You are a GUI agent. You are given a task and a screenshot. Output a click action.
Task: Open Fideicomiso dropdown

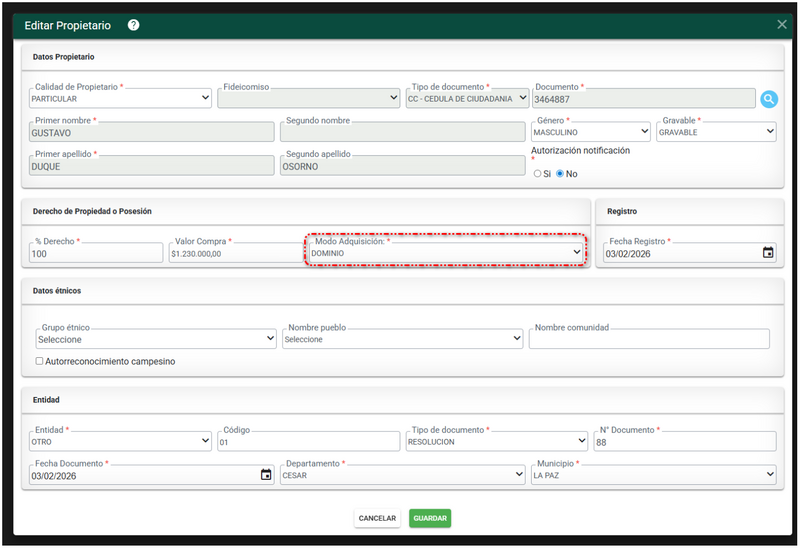[308, 98]
